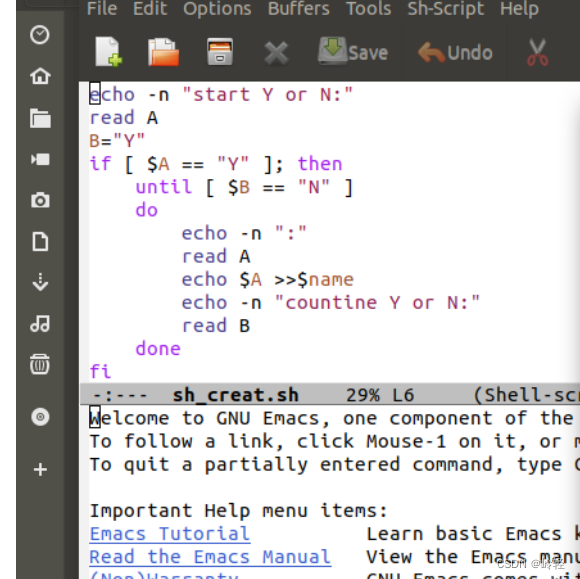The image size is (580, 579).
Task: Open the Read the Emacs Manual link
Action: (210, 557)
